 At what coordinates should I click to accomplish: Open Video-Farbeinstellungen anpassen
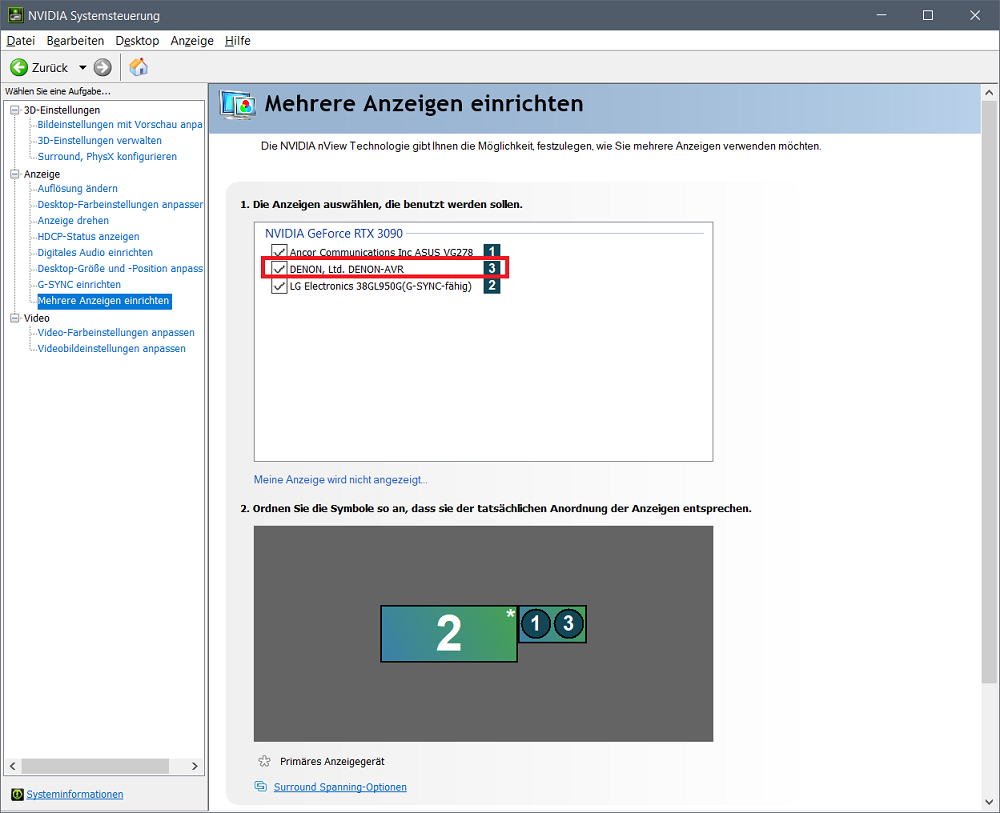116,332
